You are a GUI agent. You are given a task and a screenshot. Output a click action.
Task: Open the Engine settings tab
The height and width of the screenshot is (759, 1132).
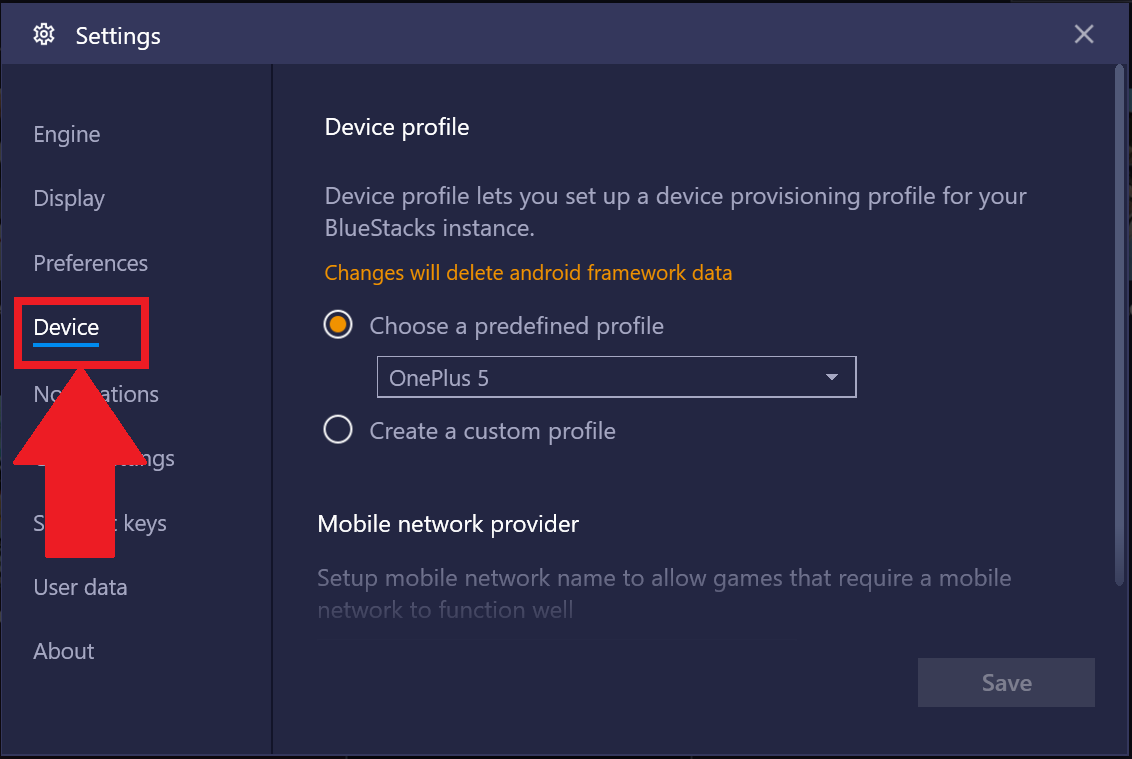[x=66, y=134]
